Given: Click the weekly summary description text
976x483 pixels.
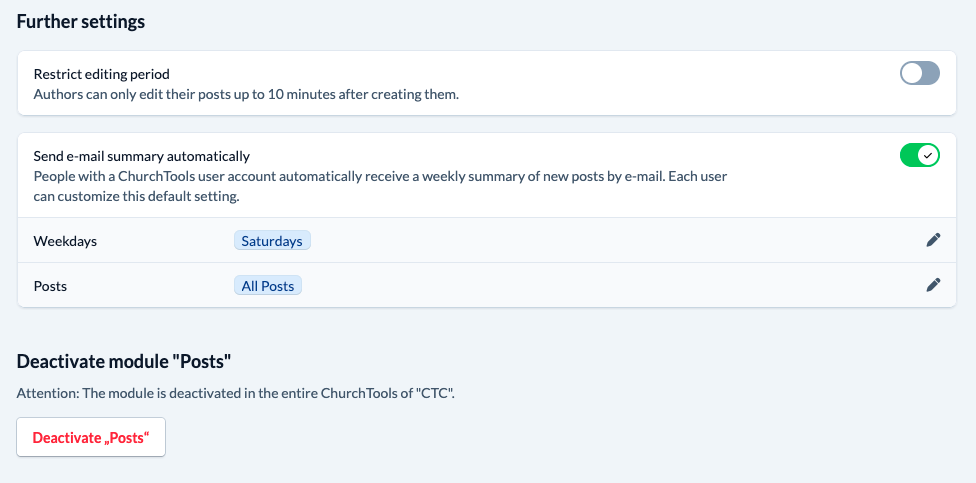Looking at the screenshot, I should pyautogui.click(x=380, y=186).
